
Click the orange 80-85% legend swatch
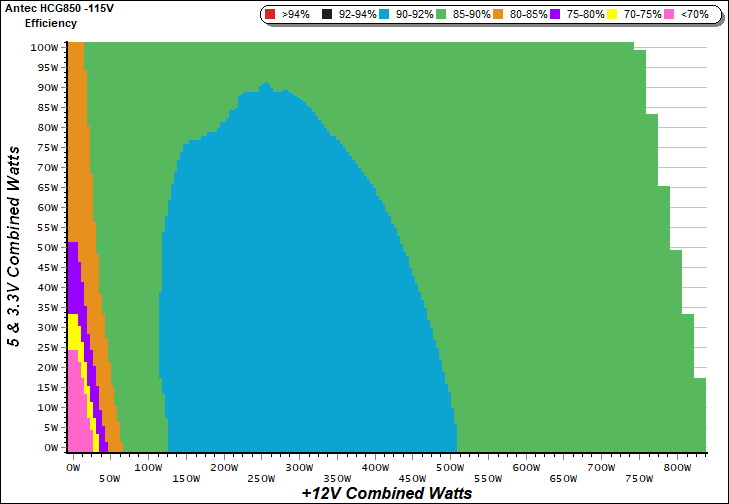(497, 15)
